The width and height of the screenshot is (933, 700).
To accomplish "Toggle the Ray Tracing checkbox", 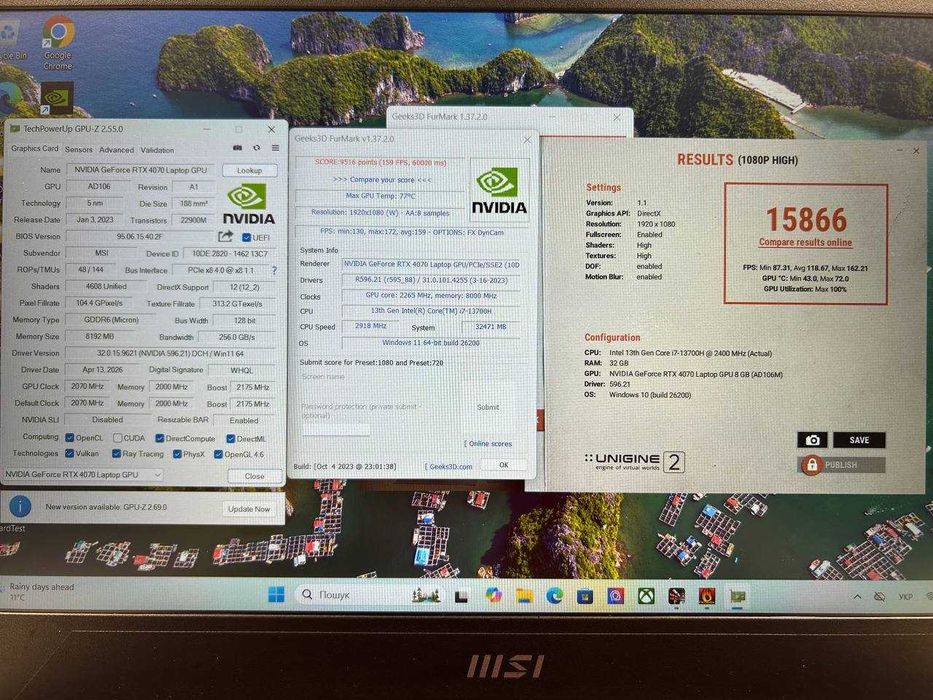I will [117, 454].
